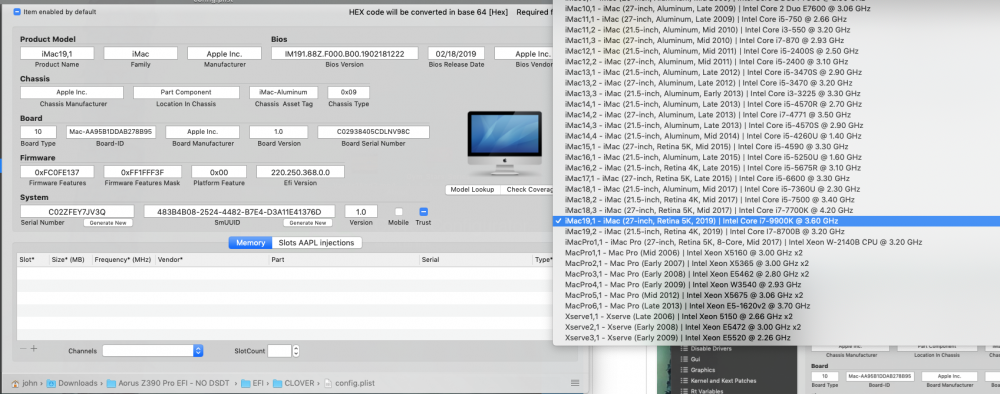The height and width of the screenshot is (394, 1000).
Task: Click the Board Serial Number field
Action: (x=373, y=132)
